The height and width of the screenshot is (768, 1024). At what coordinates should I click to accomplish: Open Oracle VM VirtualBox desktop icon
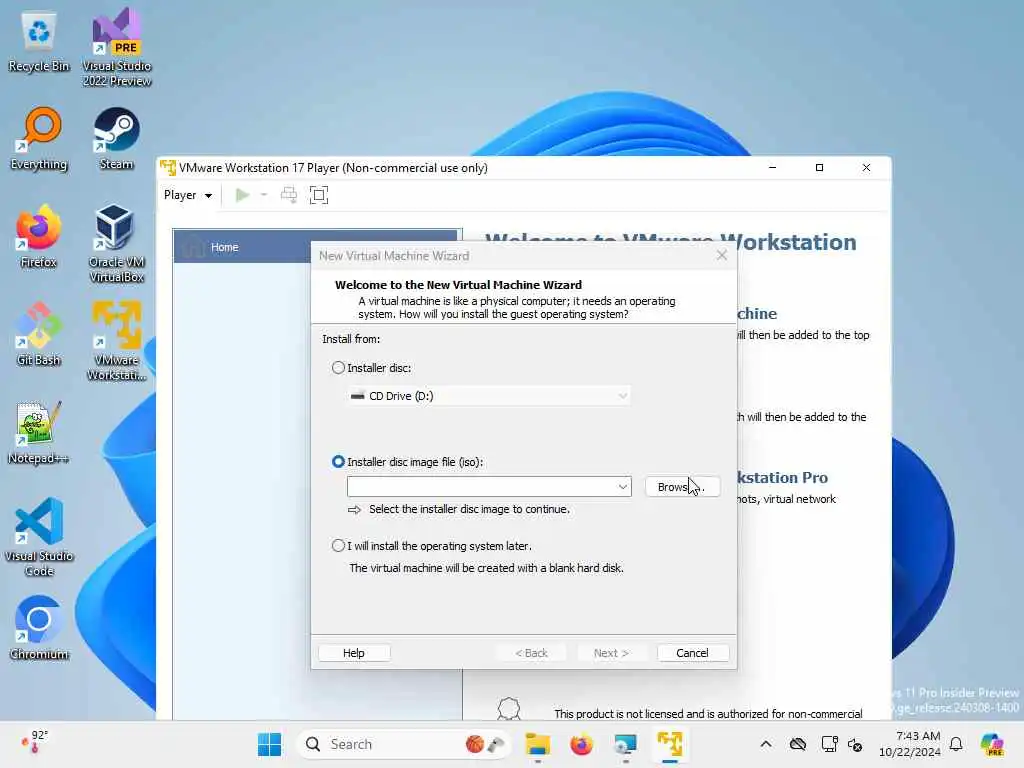[x=116, y=243]
